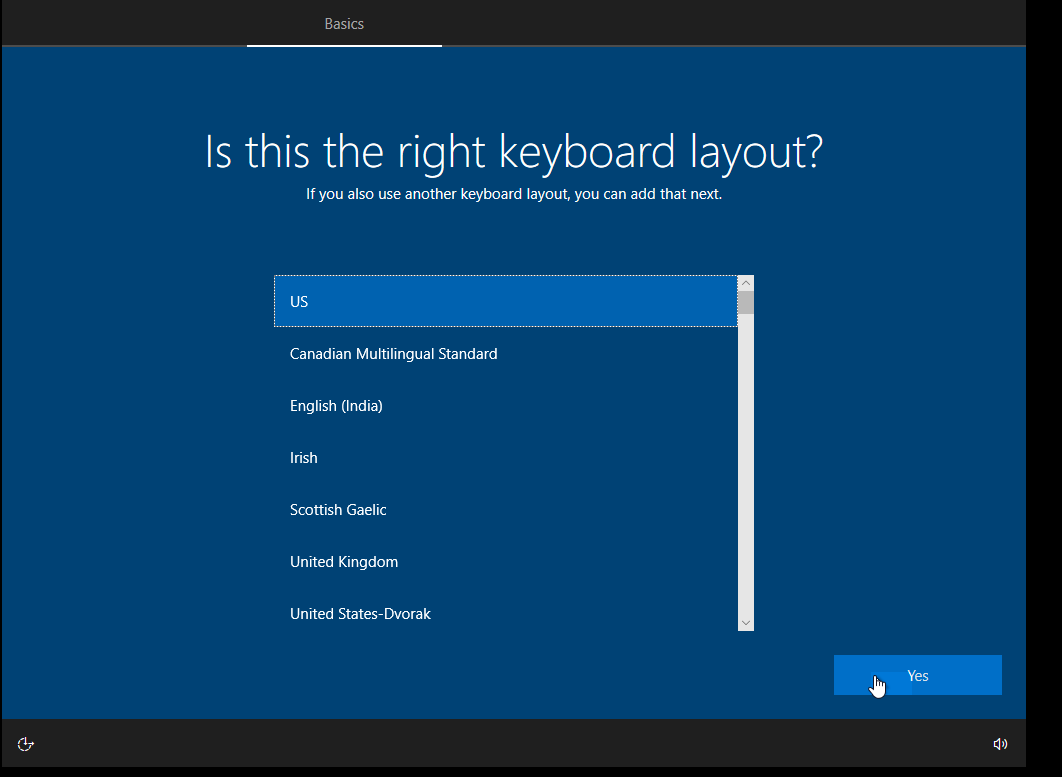This screenshot has width=1062, height=777.
Task: Select the US keyboard layout
Action: coord(506,301)
